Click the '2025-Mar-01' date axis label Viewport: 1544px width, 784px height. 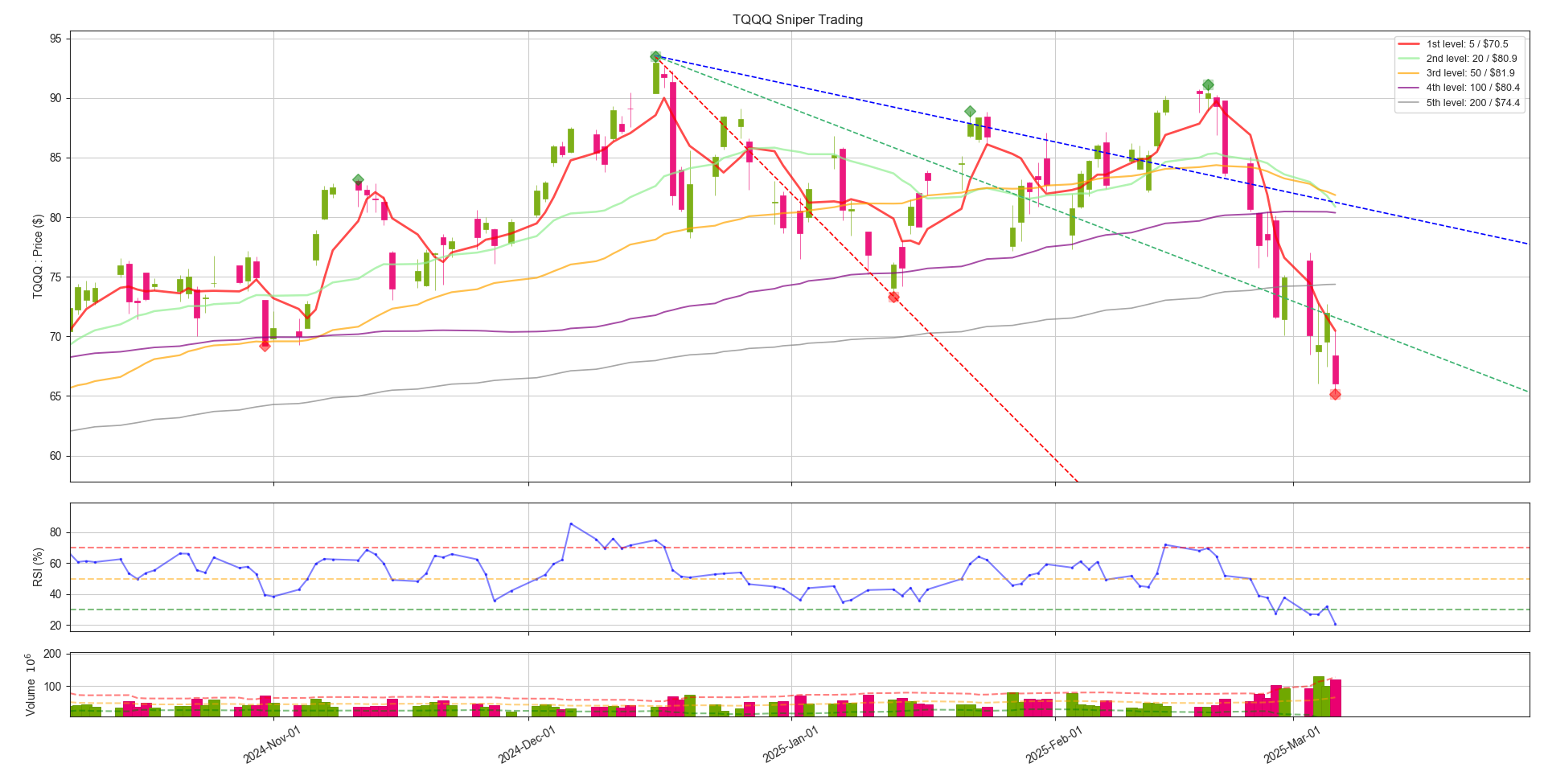point(1291,744)
